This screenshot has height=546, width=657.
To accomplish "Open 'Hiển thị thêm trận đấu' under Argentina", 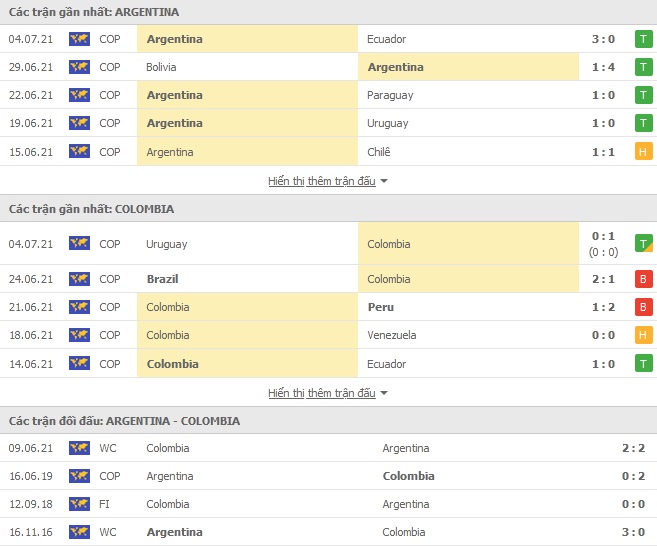I will (x=322, y=181).
